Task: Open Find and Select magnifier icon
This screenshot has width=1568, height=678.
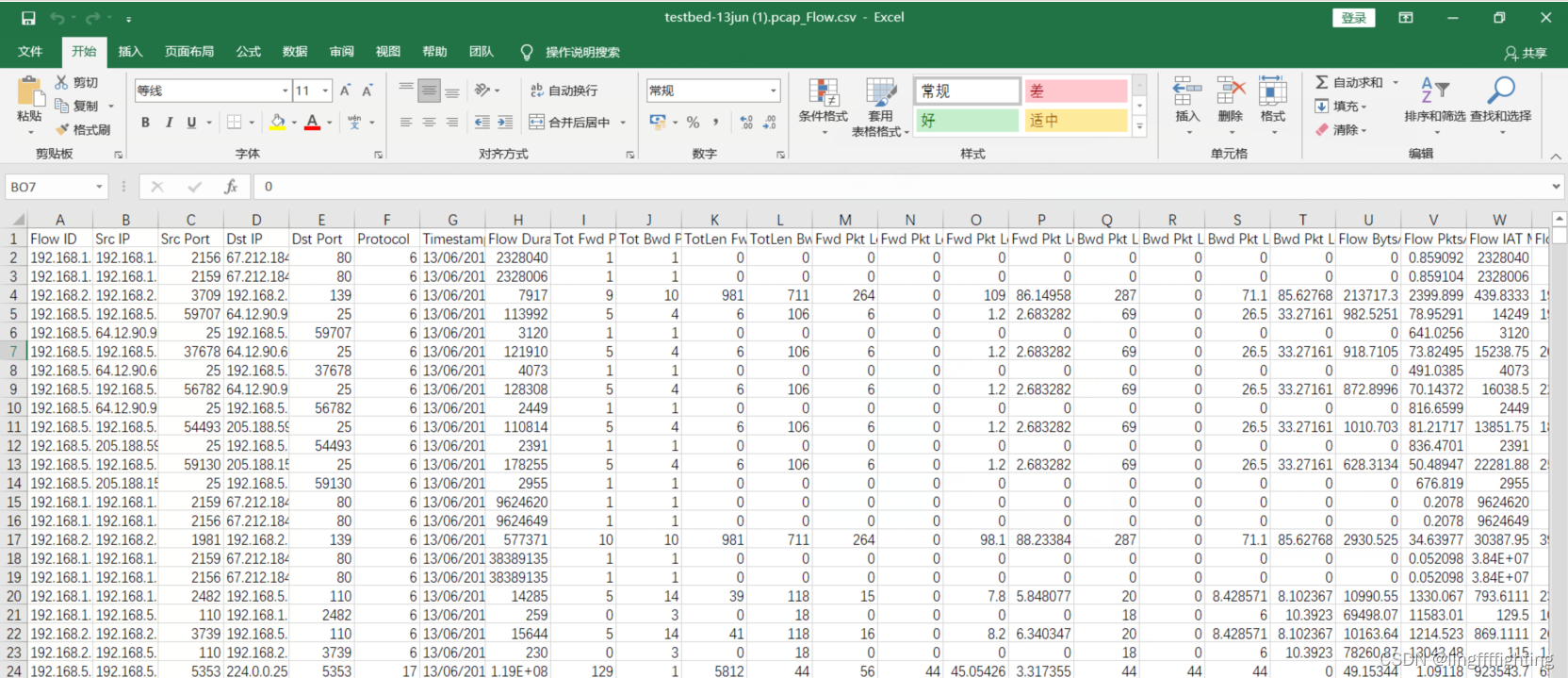Action: (x=1500, y=91)
